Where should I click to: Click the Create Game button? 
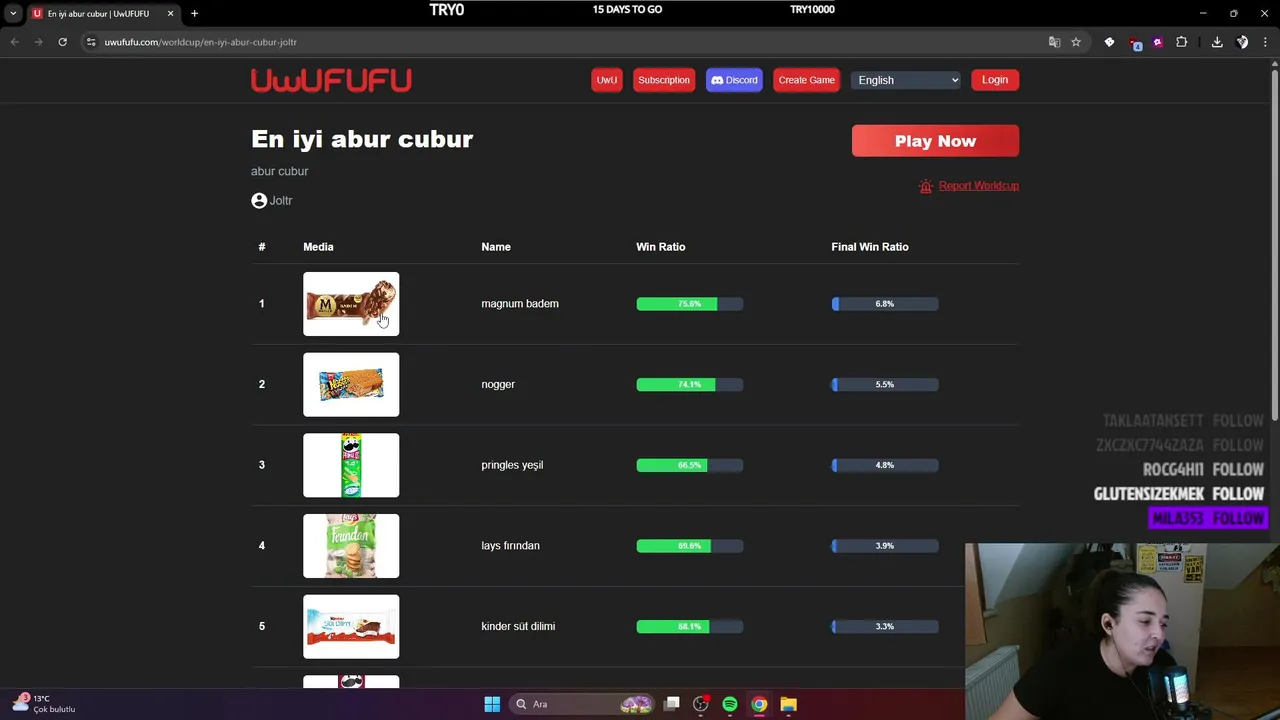[x=807, y=80]
